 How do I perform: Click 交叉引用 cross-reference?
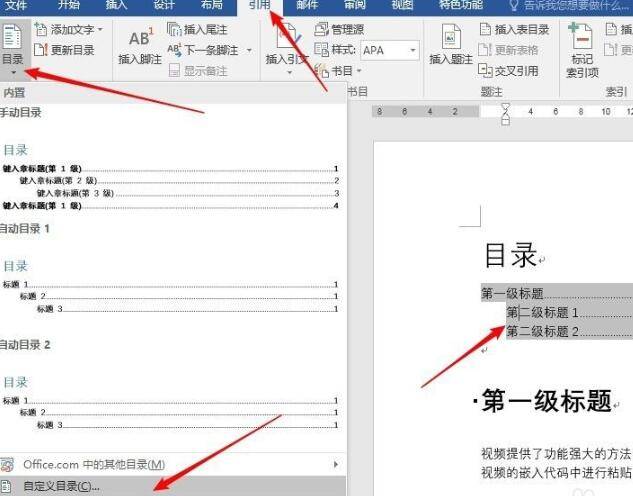pos(514,70)
